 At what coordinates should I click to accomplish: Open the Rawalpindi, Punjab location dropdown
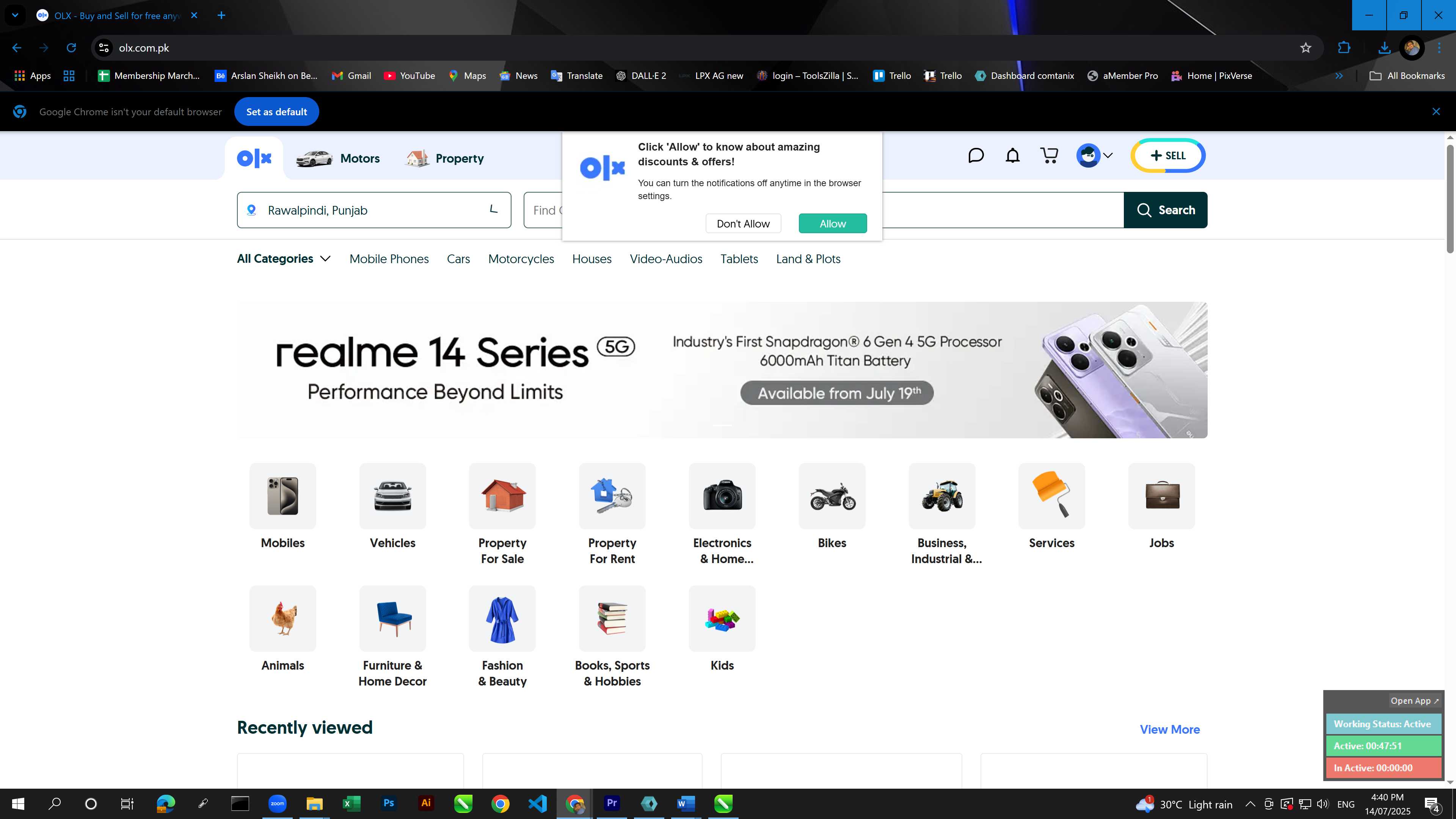coord(374,210)
